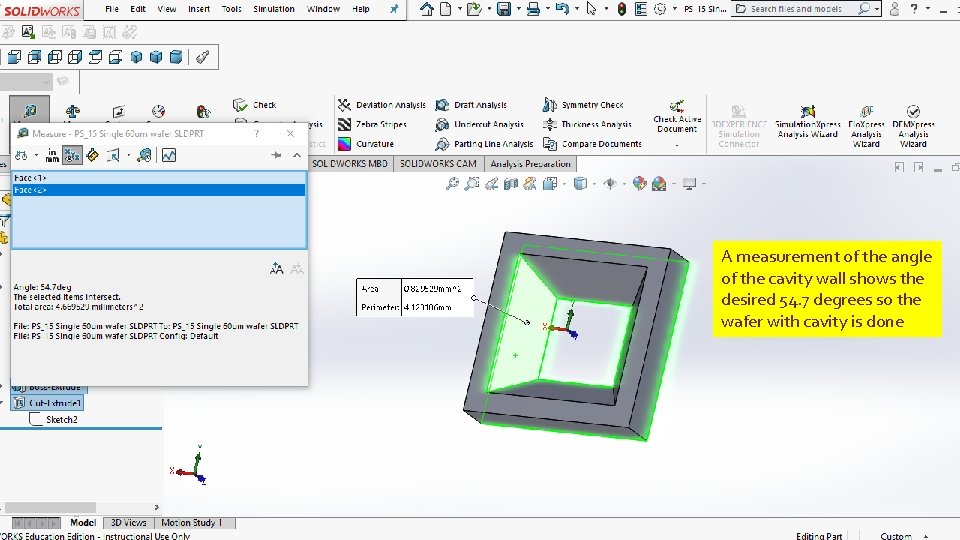The width and height of the screenshot is (960, 540).
Task: Click the user login profile icon
Action: (894, 9)
